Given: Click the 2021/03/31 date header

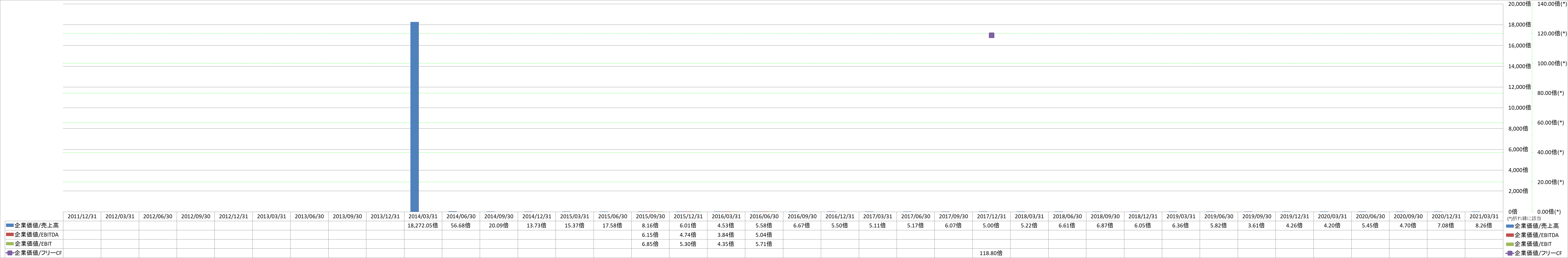Looking at the screenshot, I should pos(1484,217).
